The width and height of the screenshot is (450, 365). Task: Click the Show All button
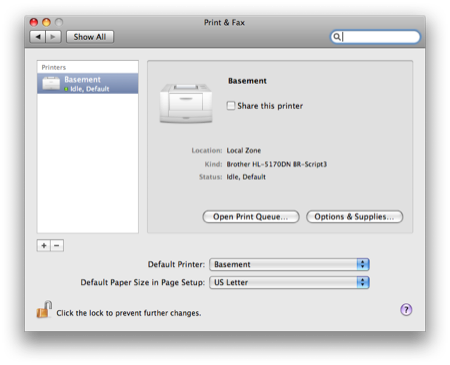point(90,37)
